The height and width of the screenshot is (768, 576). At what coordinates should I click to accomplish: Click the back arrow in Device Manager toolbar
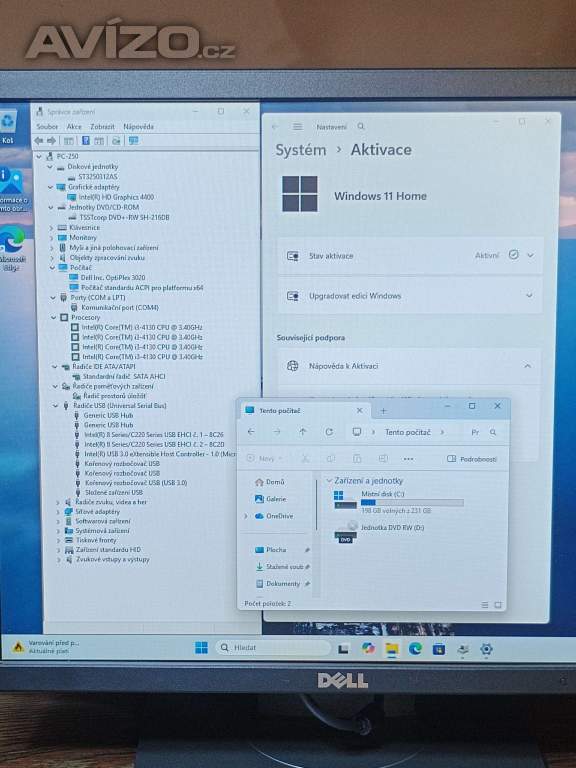39,141
